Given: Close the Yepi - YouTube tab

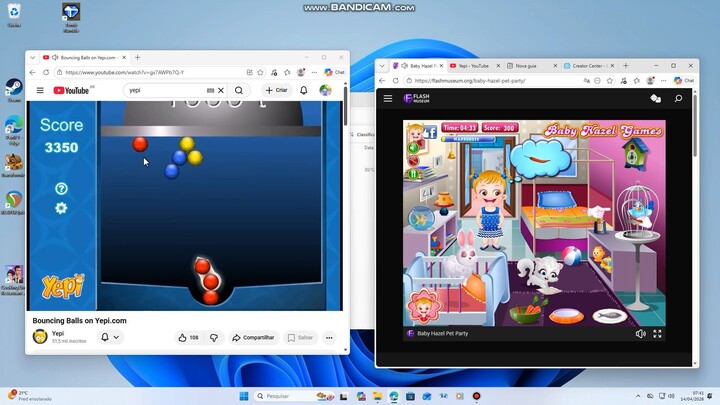Looking at the screenshot, I should coord(498,66).
